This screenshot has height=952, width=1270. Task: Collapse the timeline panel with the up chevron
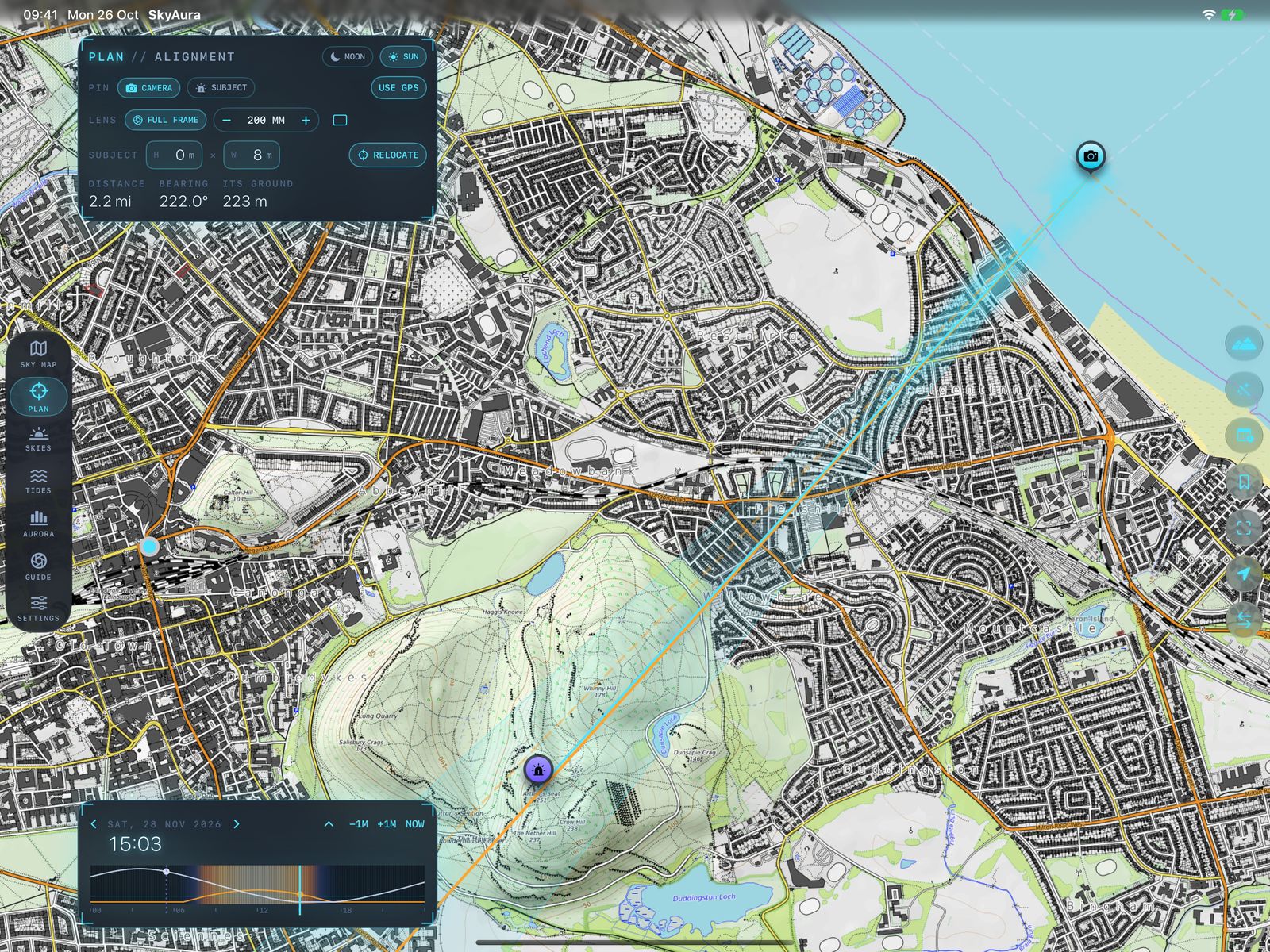point(329,824)
